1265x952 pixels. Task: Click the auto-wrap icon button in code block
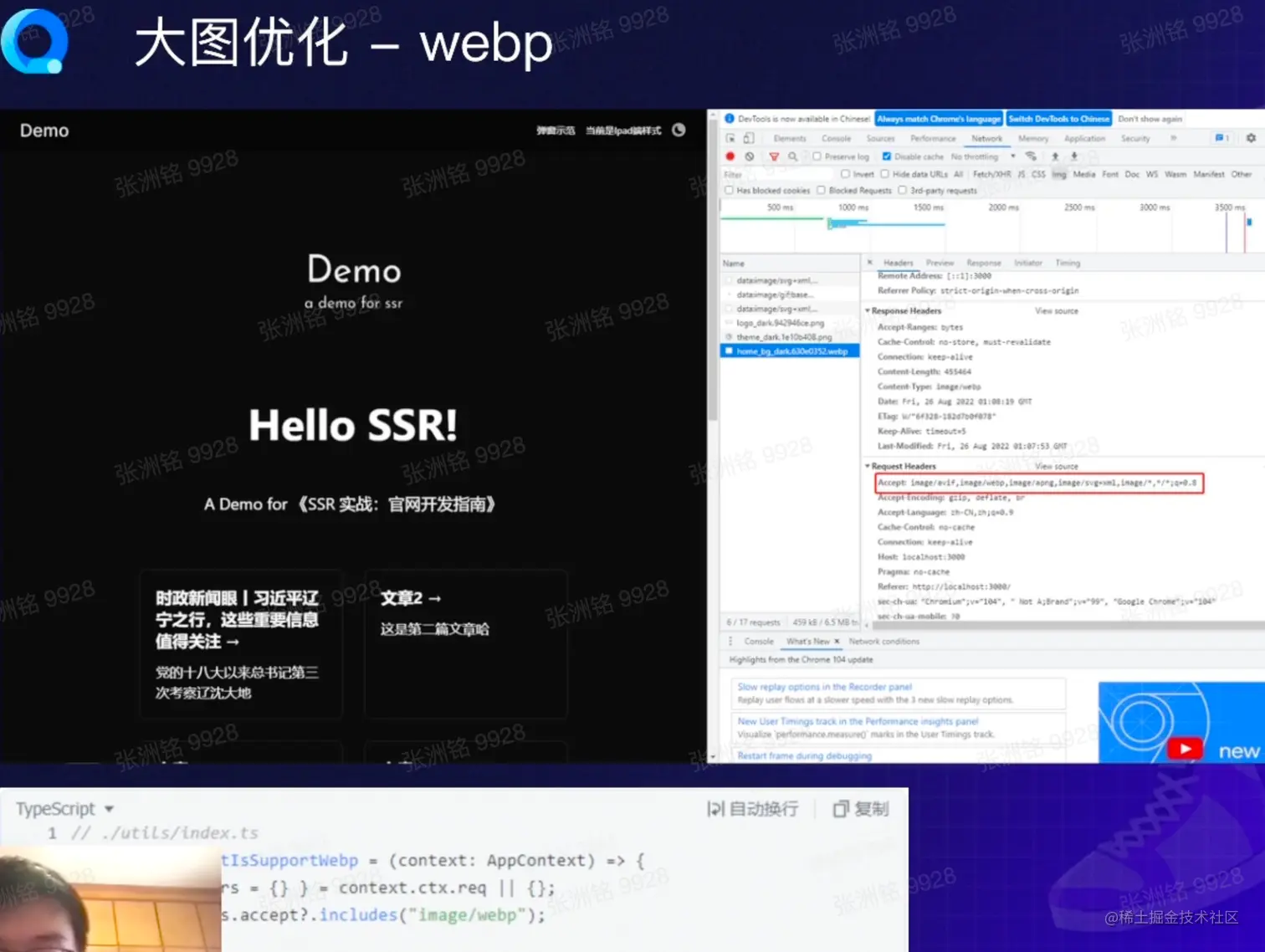coord(751,809)
